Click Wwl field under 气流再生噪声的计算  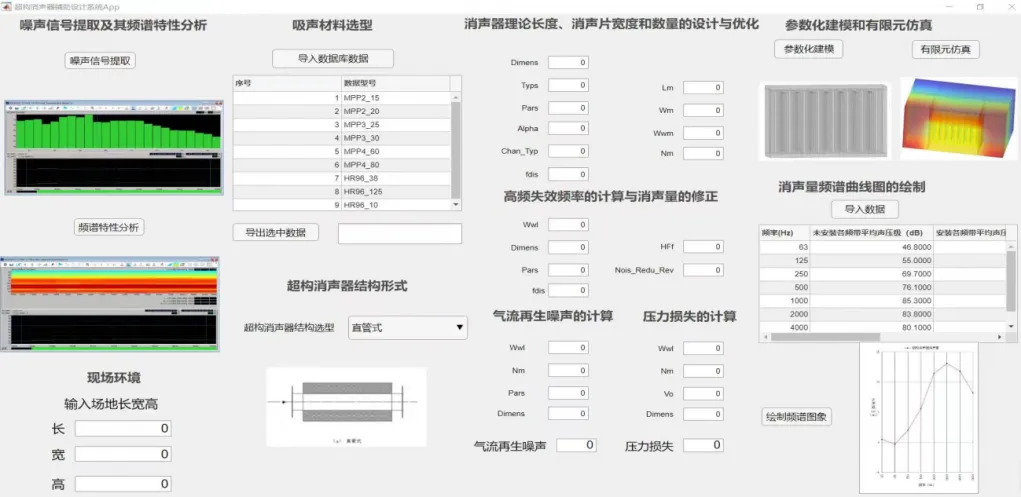click(x=568, y=348)
